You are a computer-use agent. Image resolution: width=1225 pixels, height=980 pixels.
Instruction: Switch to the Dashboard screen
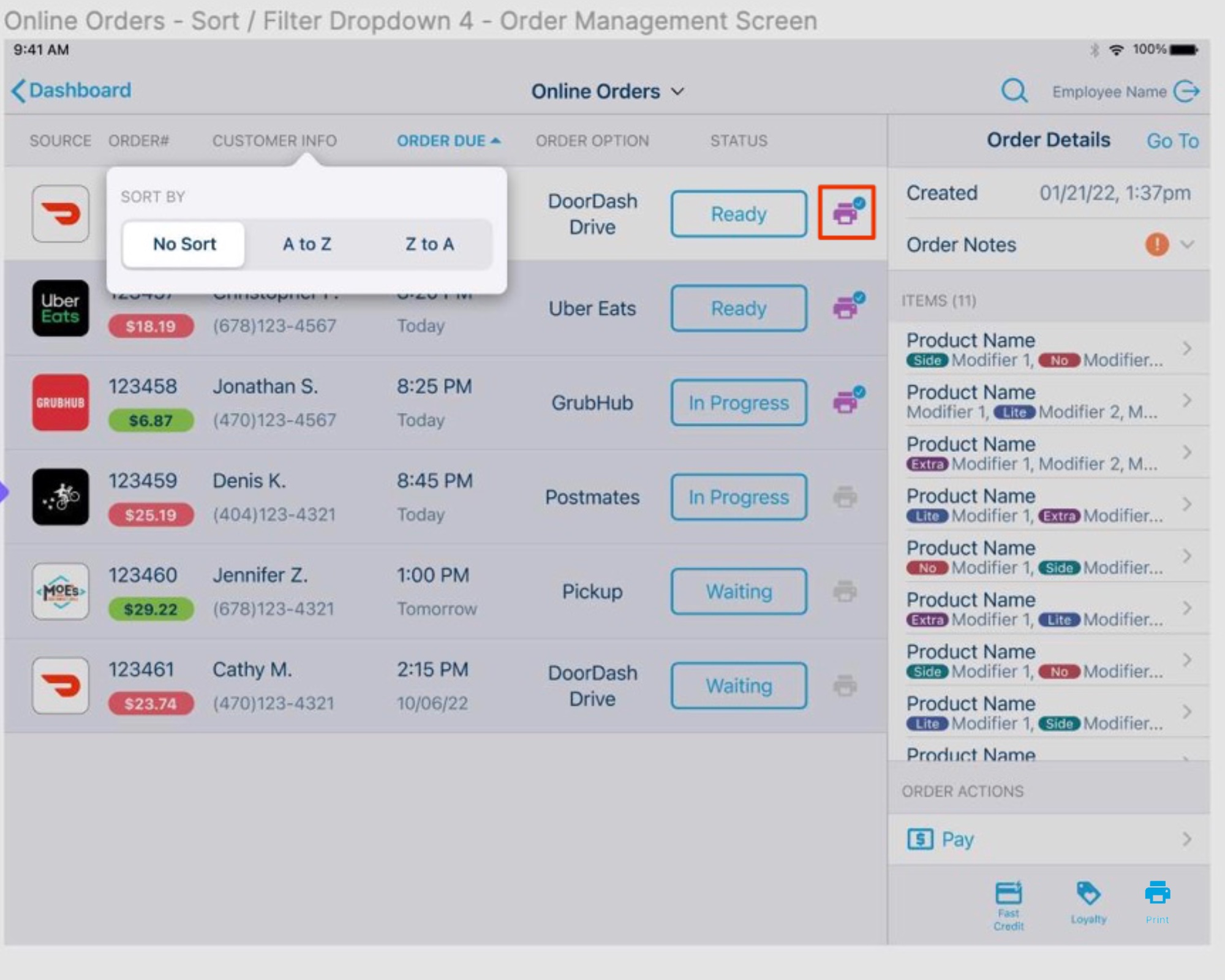(71, 90)
